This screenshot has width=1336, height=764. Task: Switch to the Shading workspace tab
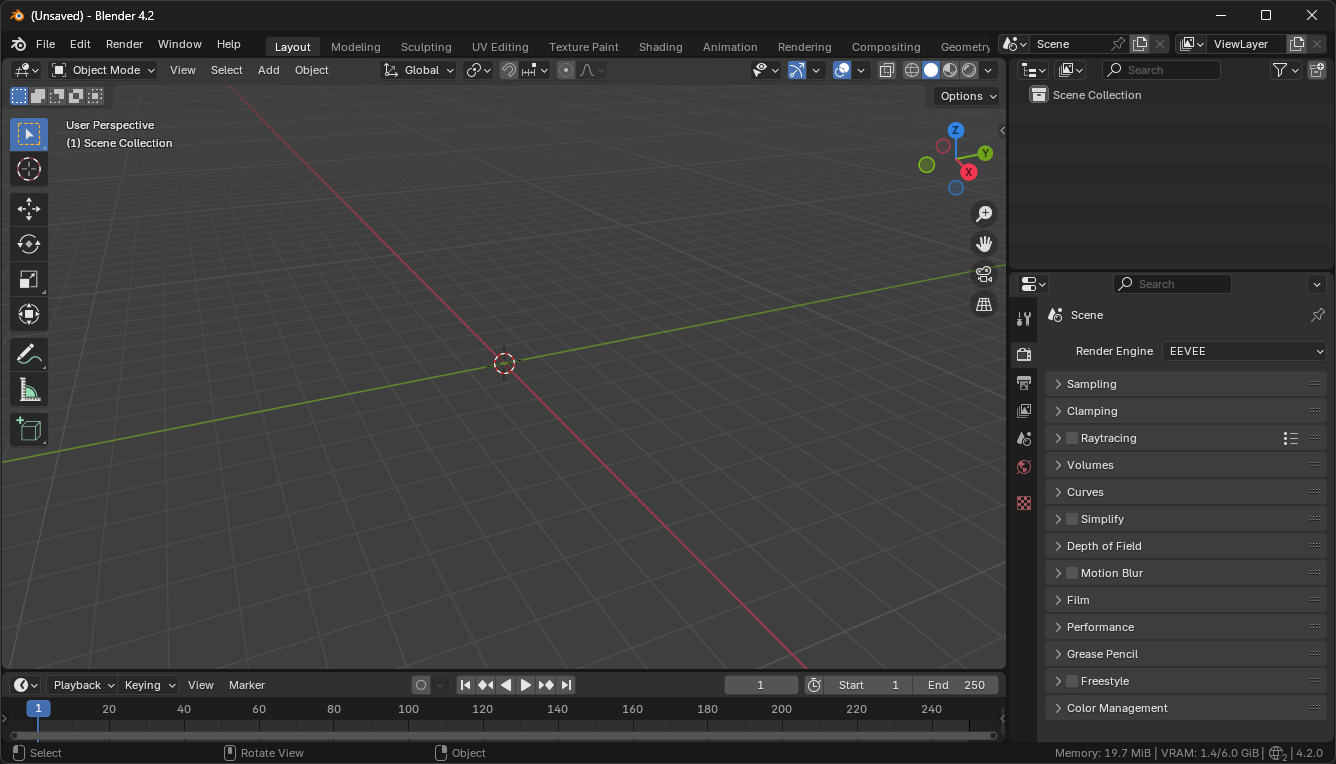click(660, 47)
